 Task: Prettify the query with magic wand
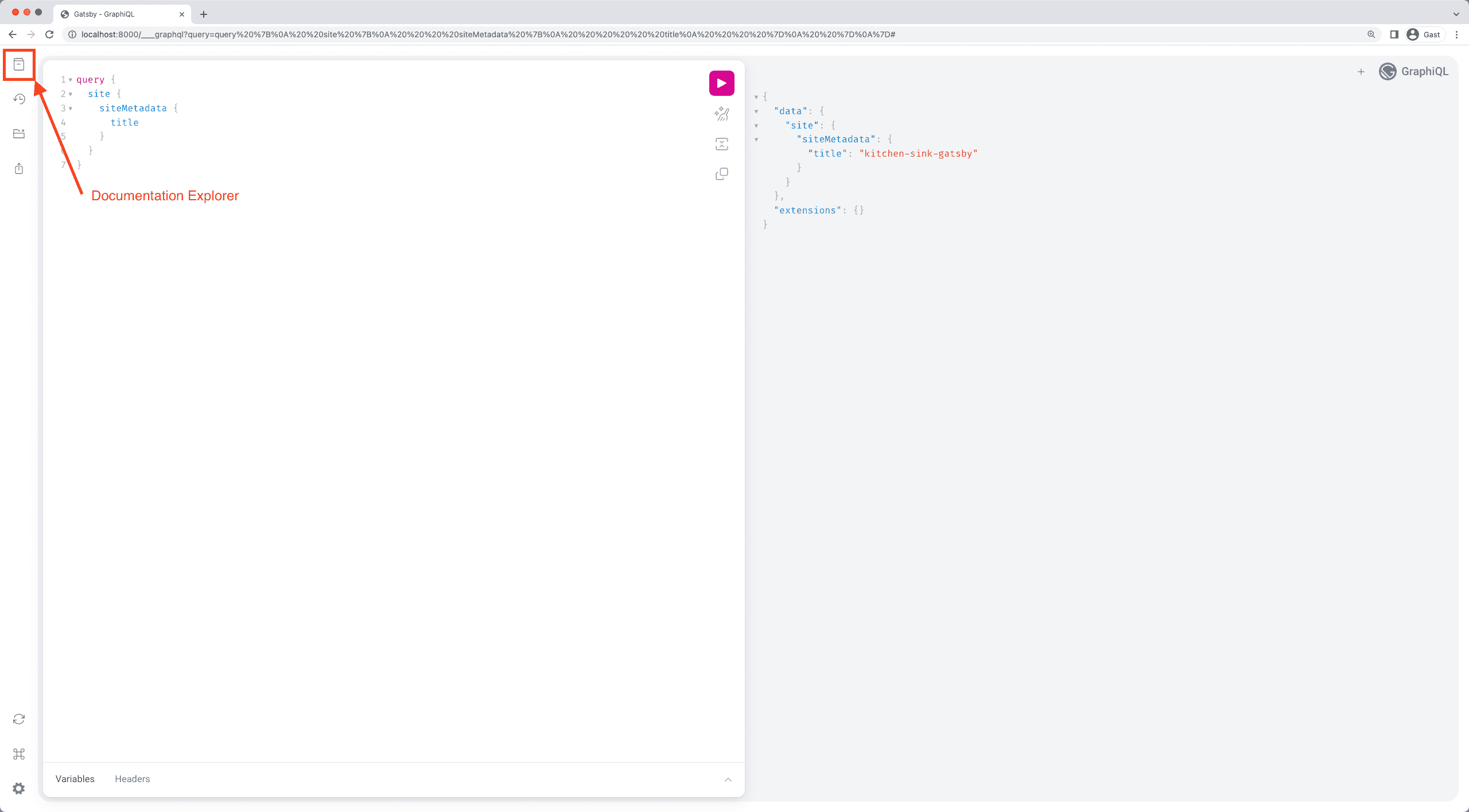721,114
